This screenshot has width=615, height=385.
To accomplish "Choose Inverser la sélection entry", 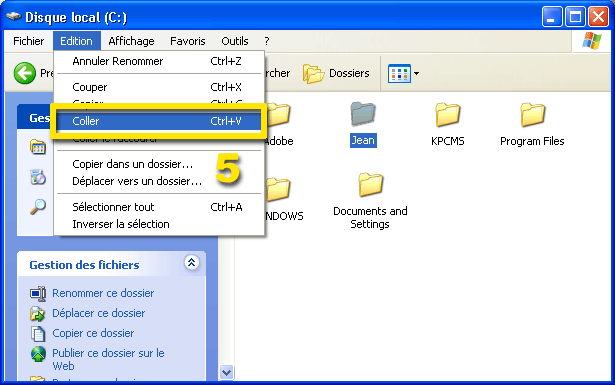I will tap(159, 224).
